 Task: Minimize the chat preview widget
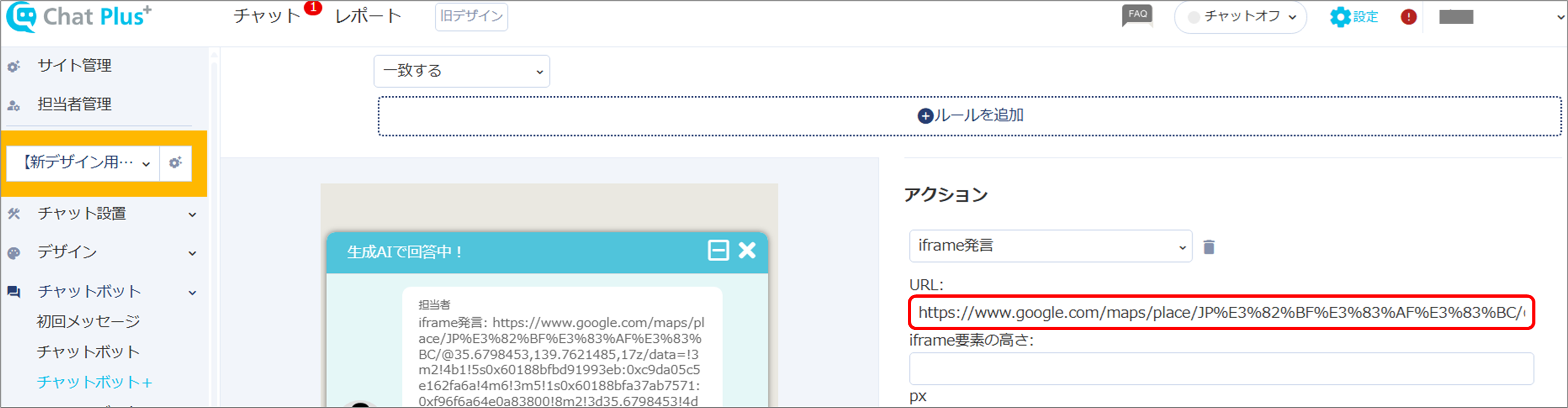click(x=718, y=250)
